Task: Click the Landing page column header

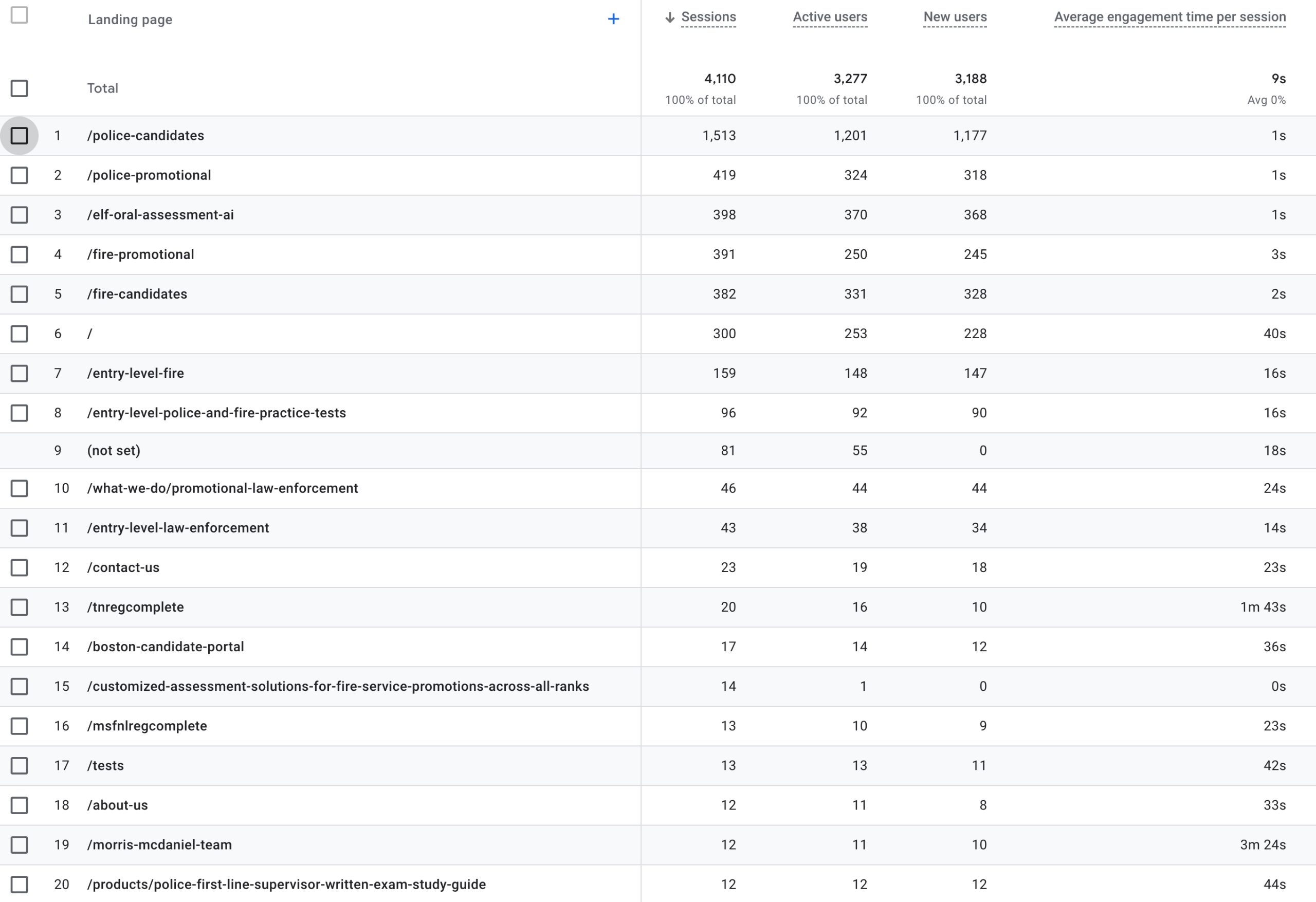Action: 130,20
